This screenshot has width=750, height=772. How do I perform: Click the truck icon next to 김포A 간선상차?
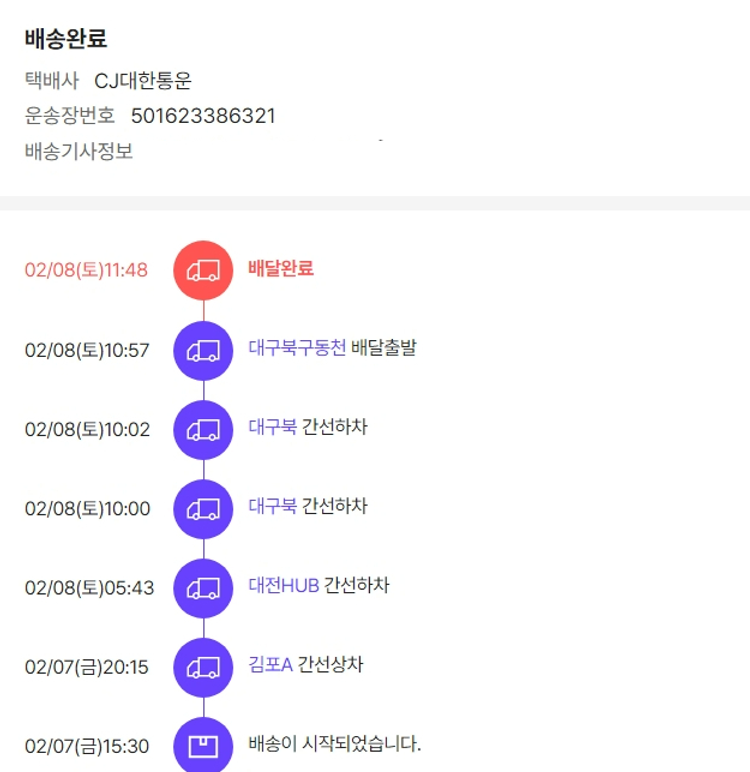click(x=203, y=667)
